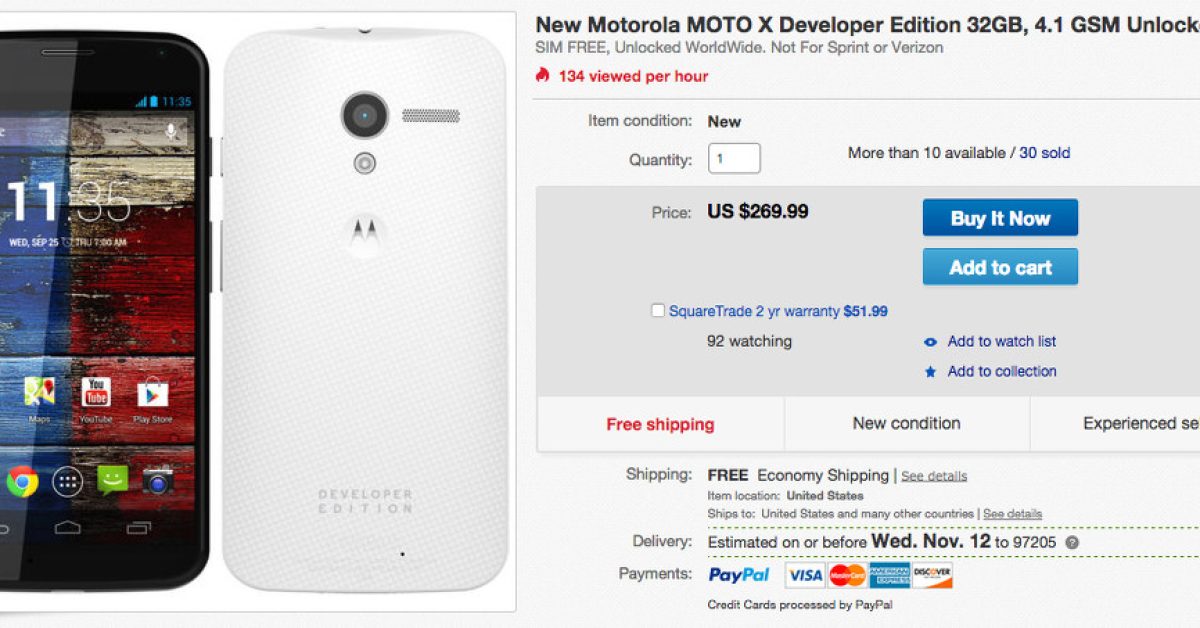Click the PayPal logo
The width and height of the screenshot is (1200, 628).
coord(739,575)
